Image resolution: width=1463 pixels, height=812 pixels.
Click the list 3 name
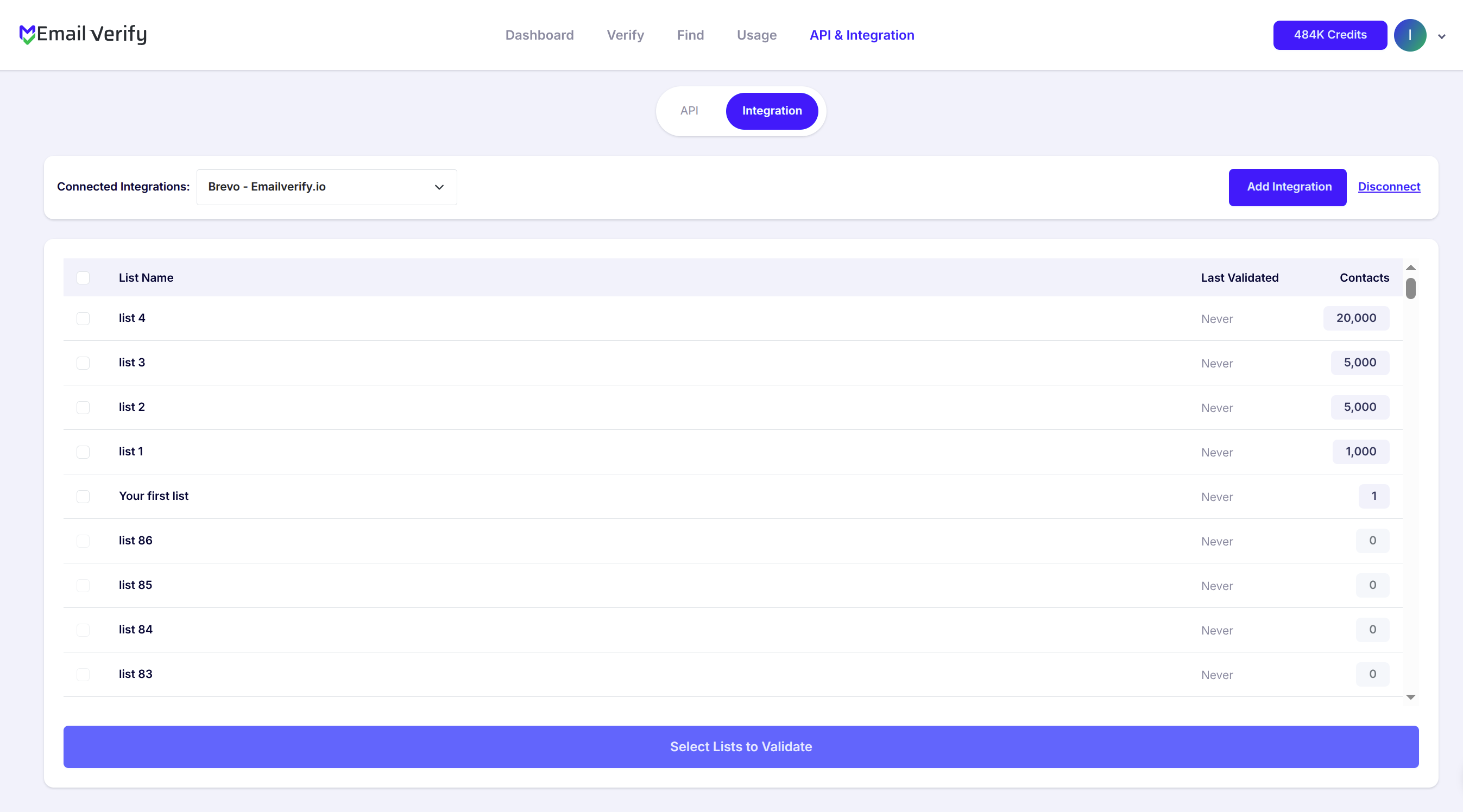pyautogui.click(x=132, y=362)
